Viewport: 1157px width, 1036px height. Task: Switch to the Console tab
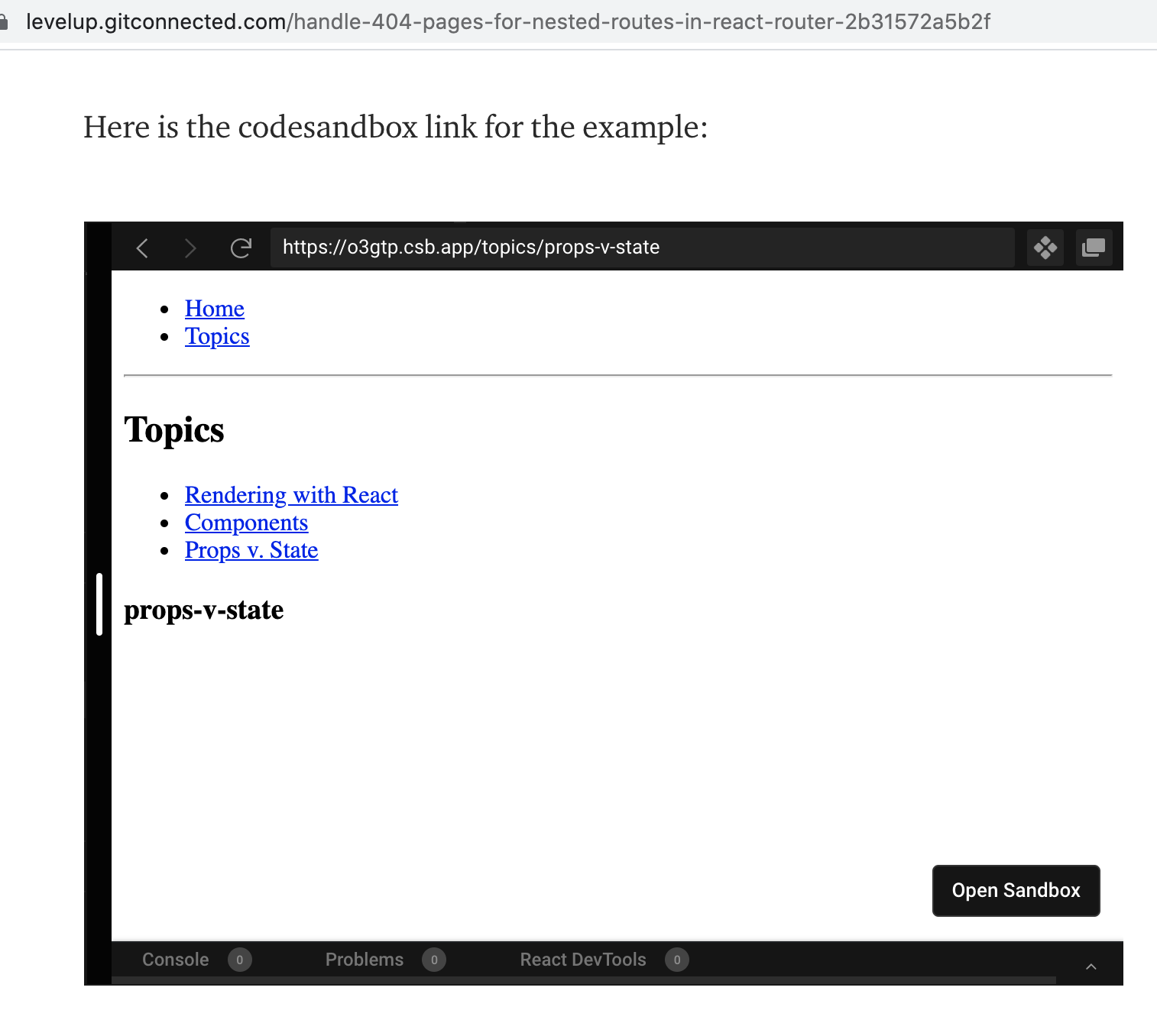pos(175,960)
